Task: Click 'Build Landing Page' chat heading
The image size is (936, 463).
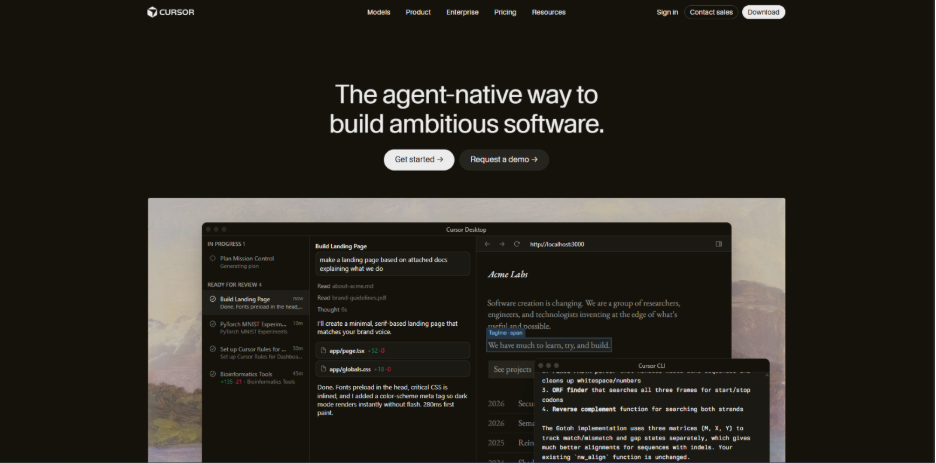Action: [x=341, y=246]
